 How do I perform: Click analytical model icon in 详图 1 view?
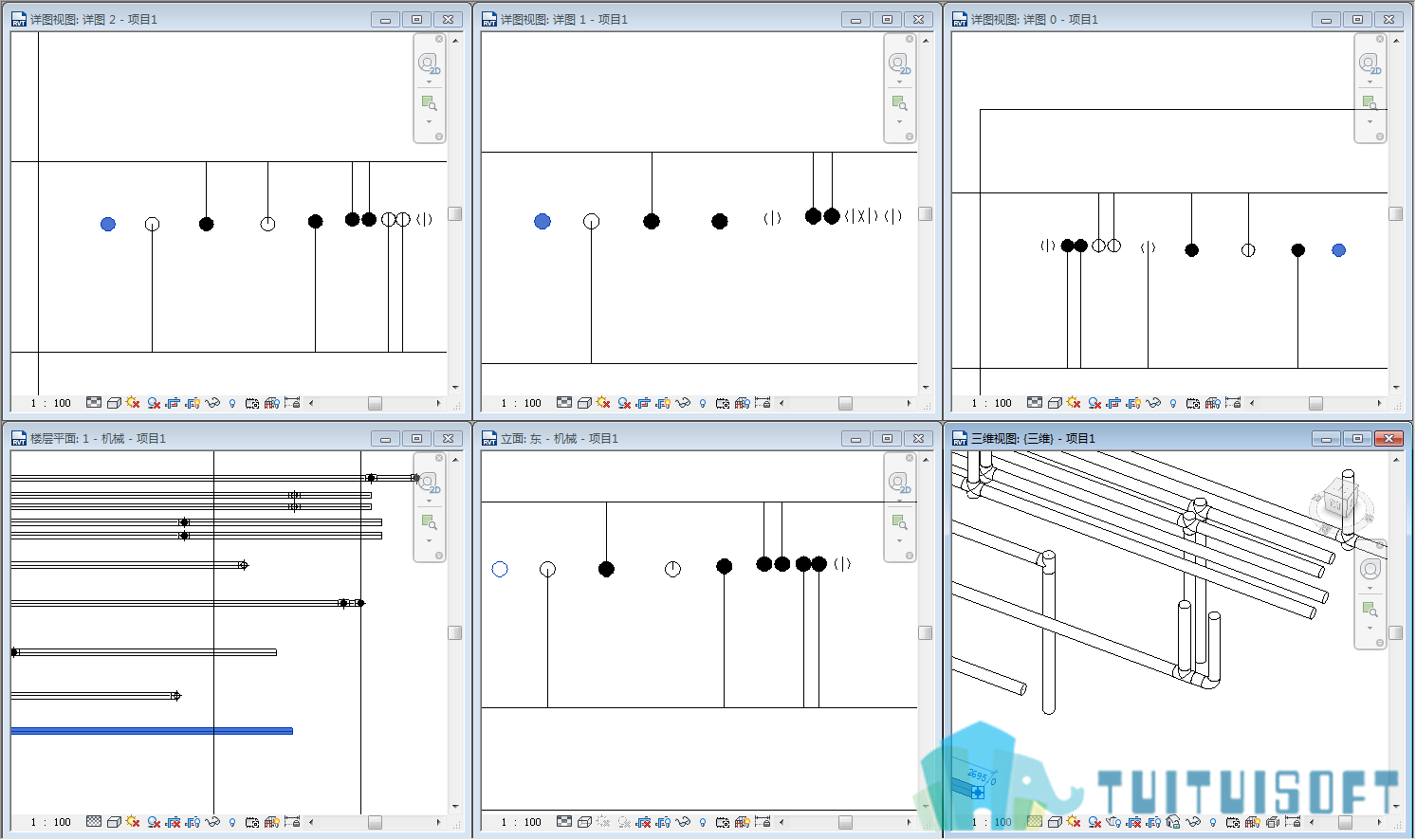pos(743,403)
